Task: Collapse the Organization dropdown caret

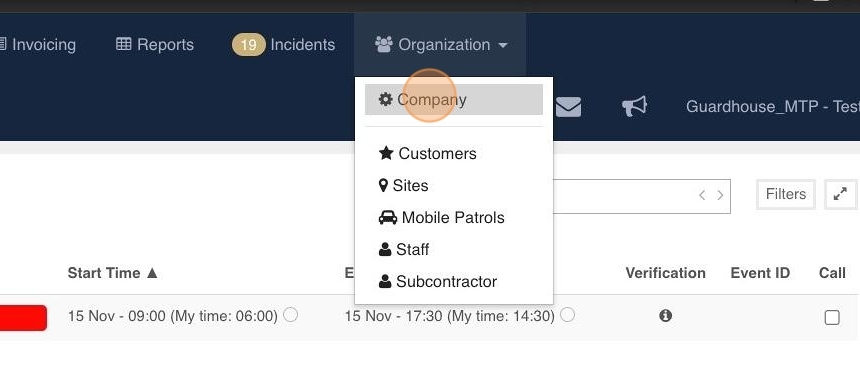Action: [503, 46]
